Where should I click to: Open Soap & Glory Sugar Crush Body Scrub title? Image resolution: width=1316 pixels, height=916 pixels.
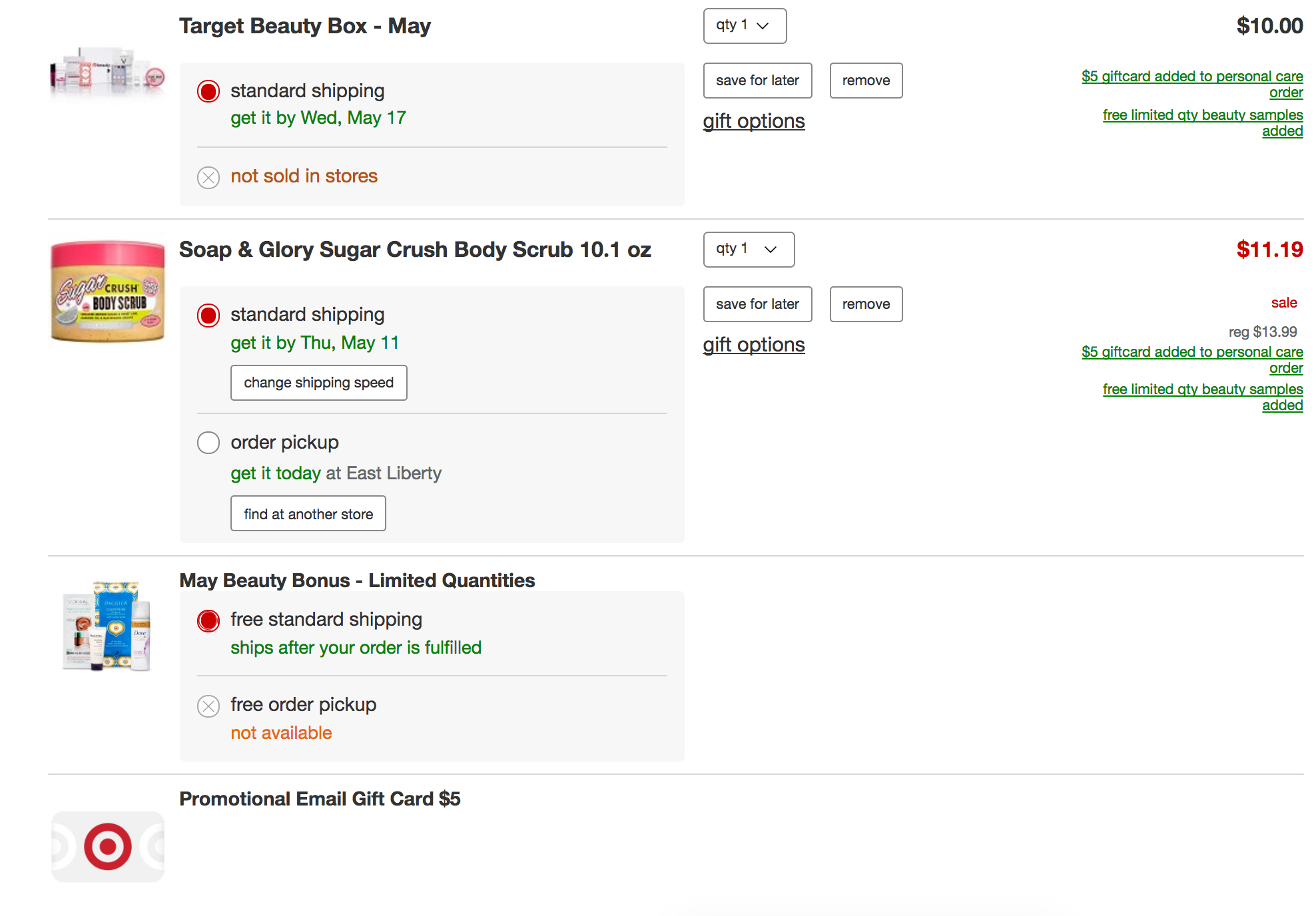pos(415,250)
